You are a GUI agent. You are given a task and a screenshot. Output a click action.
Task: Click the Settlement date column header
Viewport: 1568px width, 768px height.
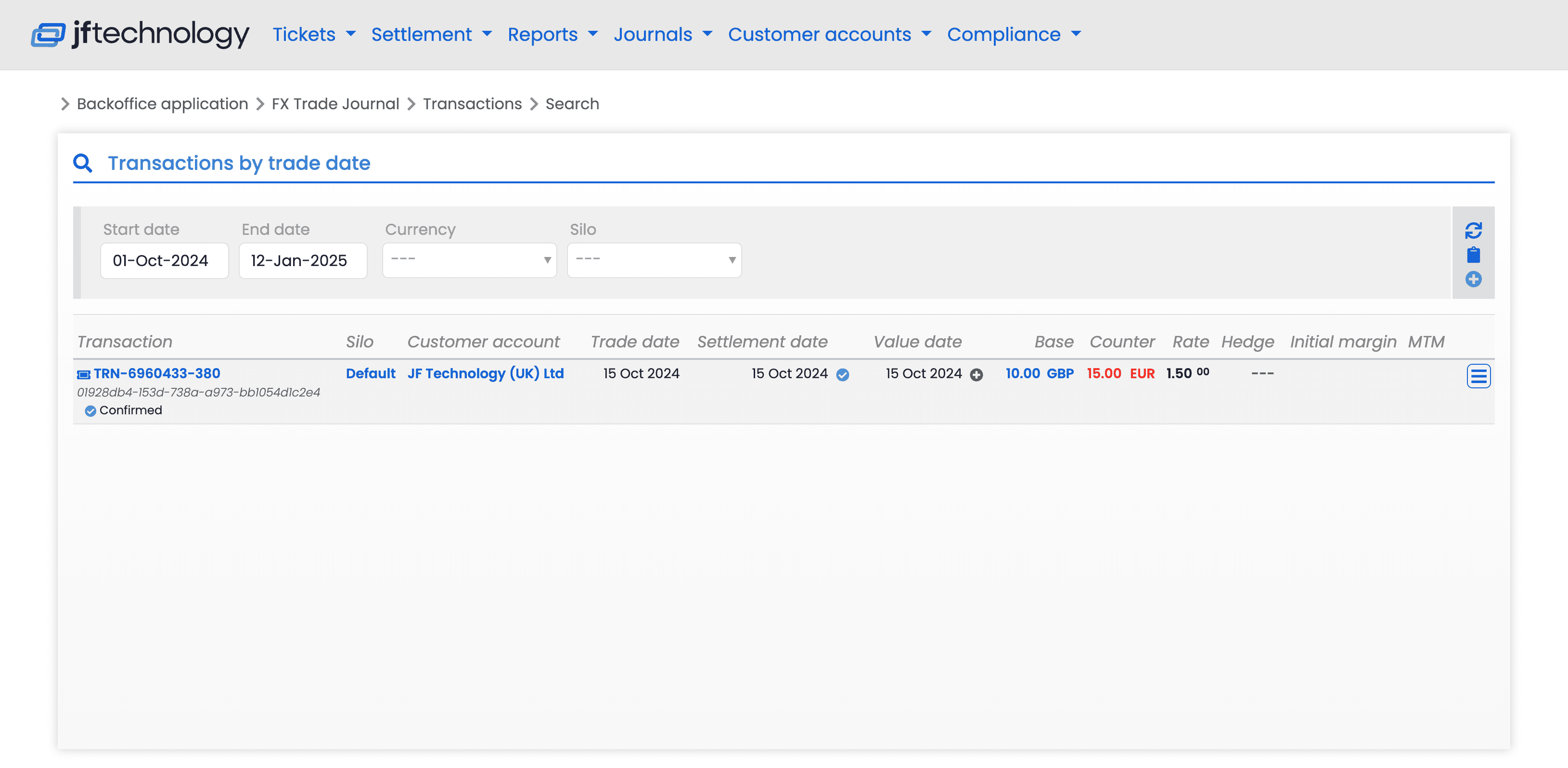tap(762, 342)
